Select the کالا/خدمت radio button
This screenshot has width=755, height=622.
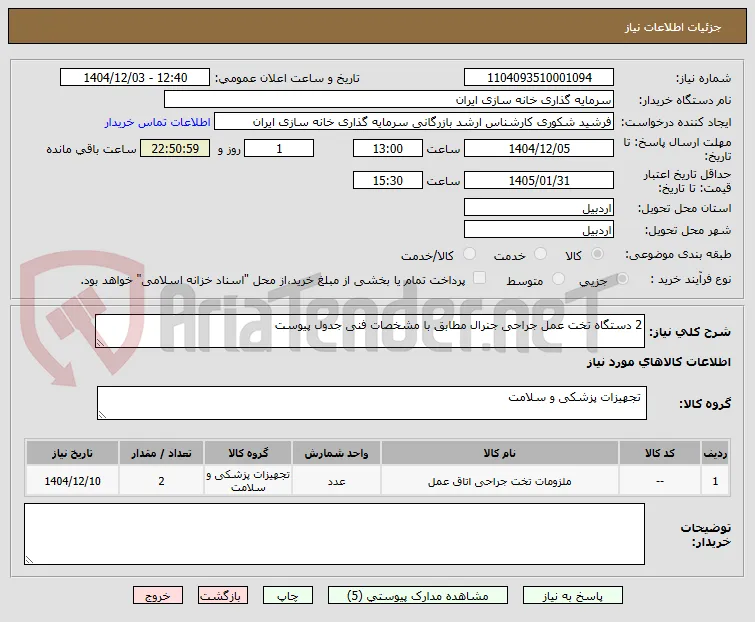[469, 254]
